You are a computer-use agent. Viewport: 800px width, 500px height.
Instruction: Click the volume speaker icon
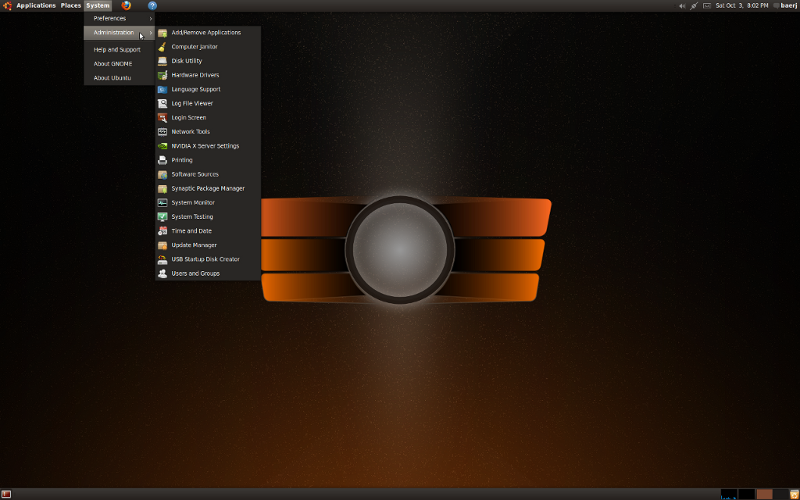coord(683,5)
